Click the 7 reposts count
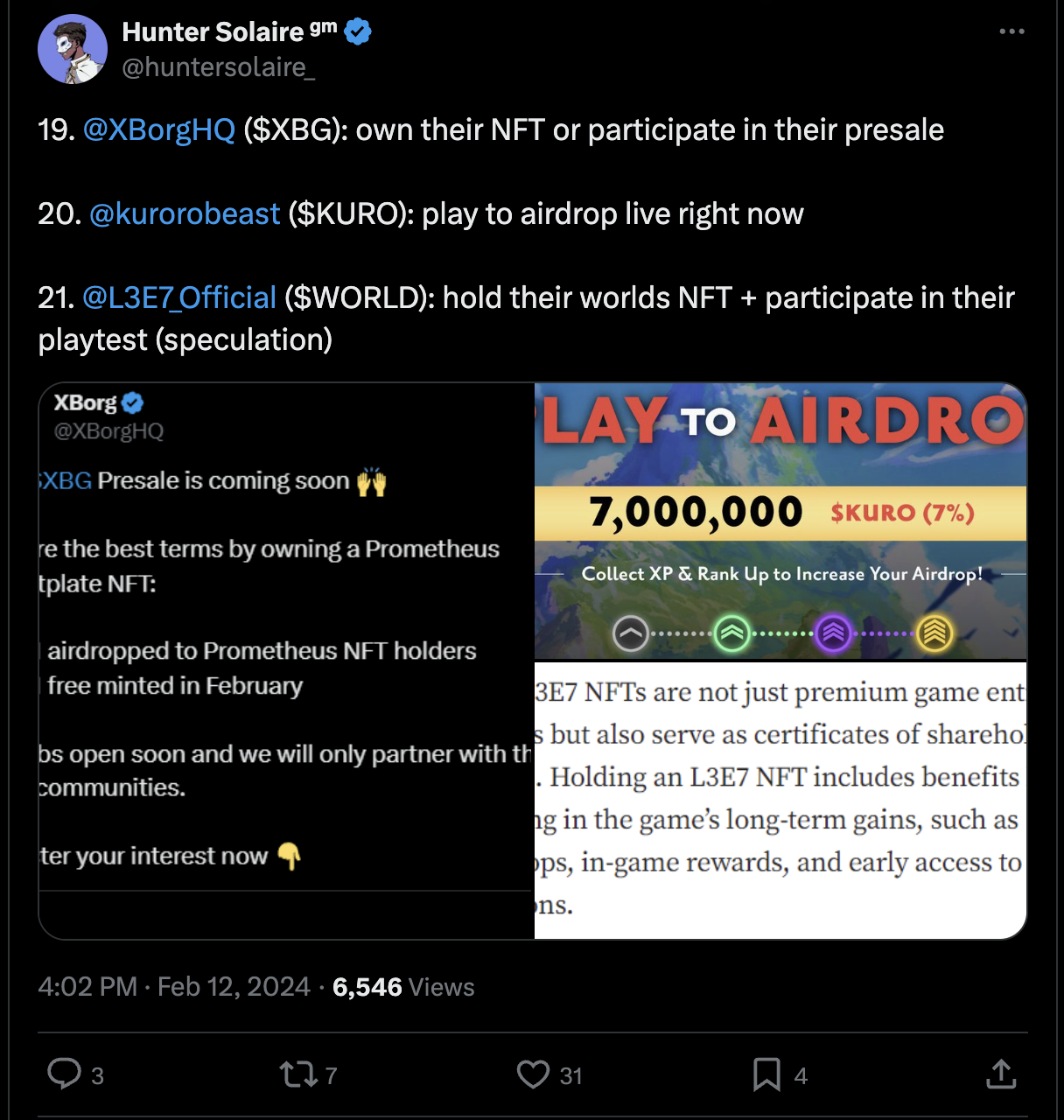Screen dimensions: 1064x1120 (331, 1075)
